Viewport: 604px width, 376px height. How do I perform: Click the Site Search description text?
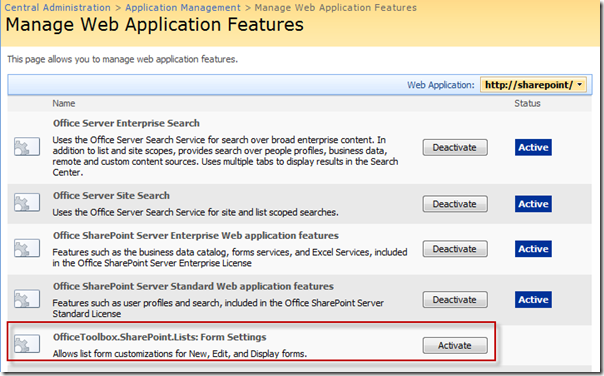click(x=195, y=212)
